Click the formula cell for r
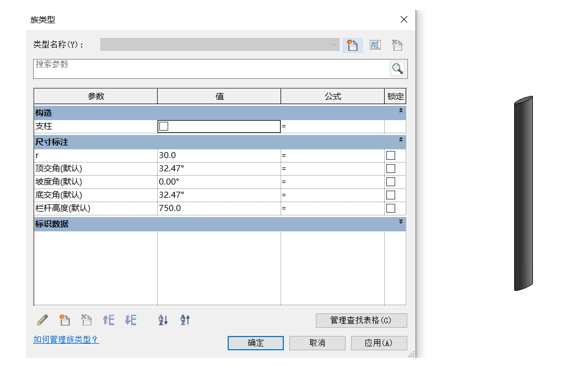585x367 pixels. coord(332,155)
